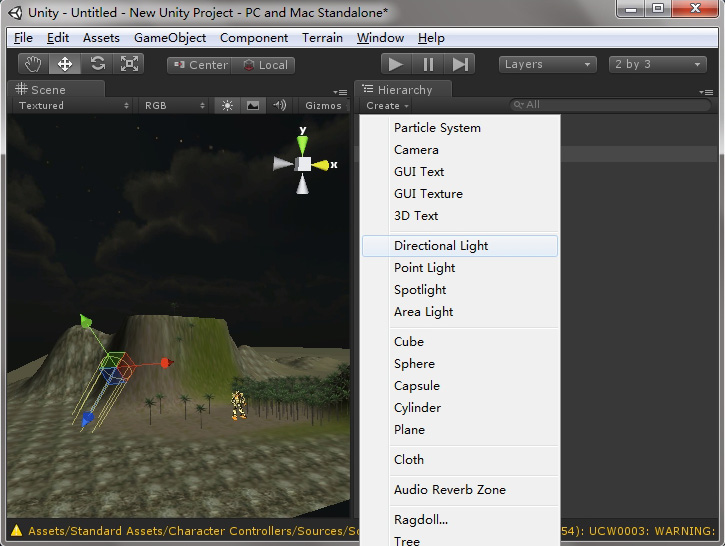725x546 pixels.
Task: Choose Spotlight menu entry
Action: point(460,290)
